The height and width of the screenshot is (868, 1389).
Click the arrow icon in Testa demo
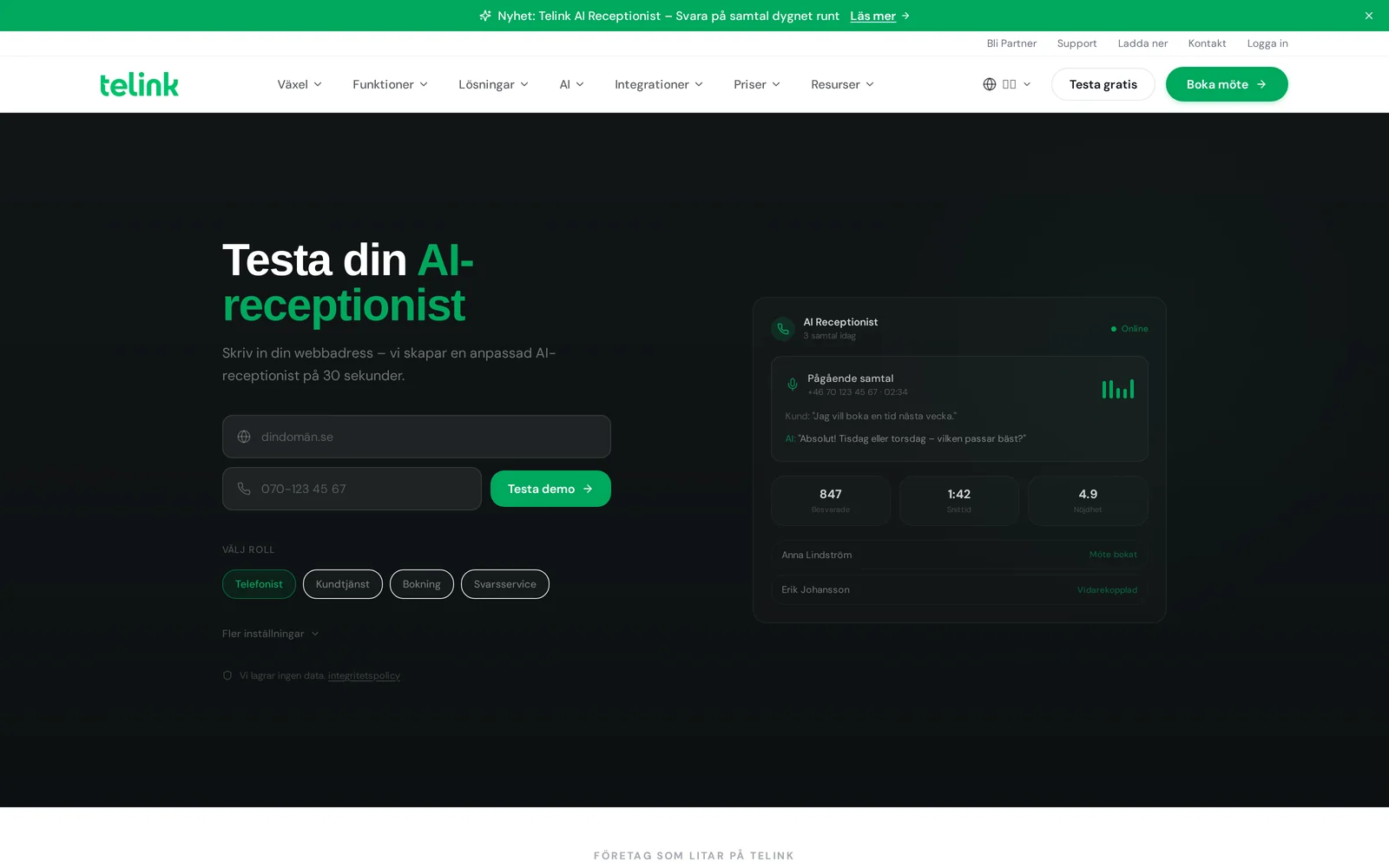[x=588, y=489]
